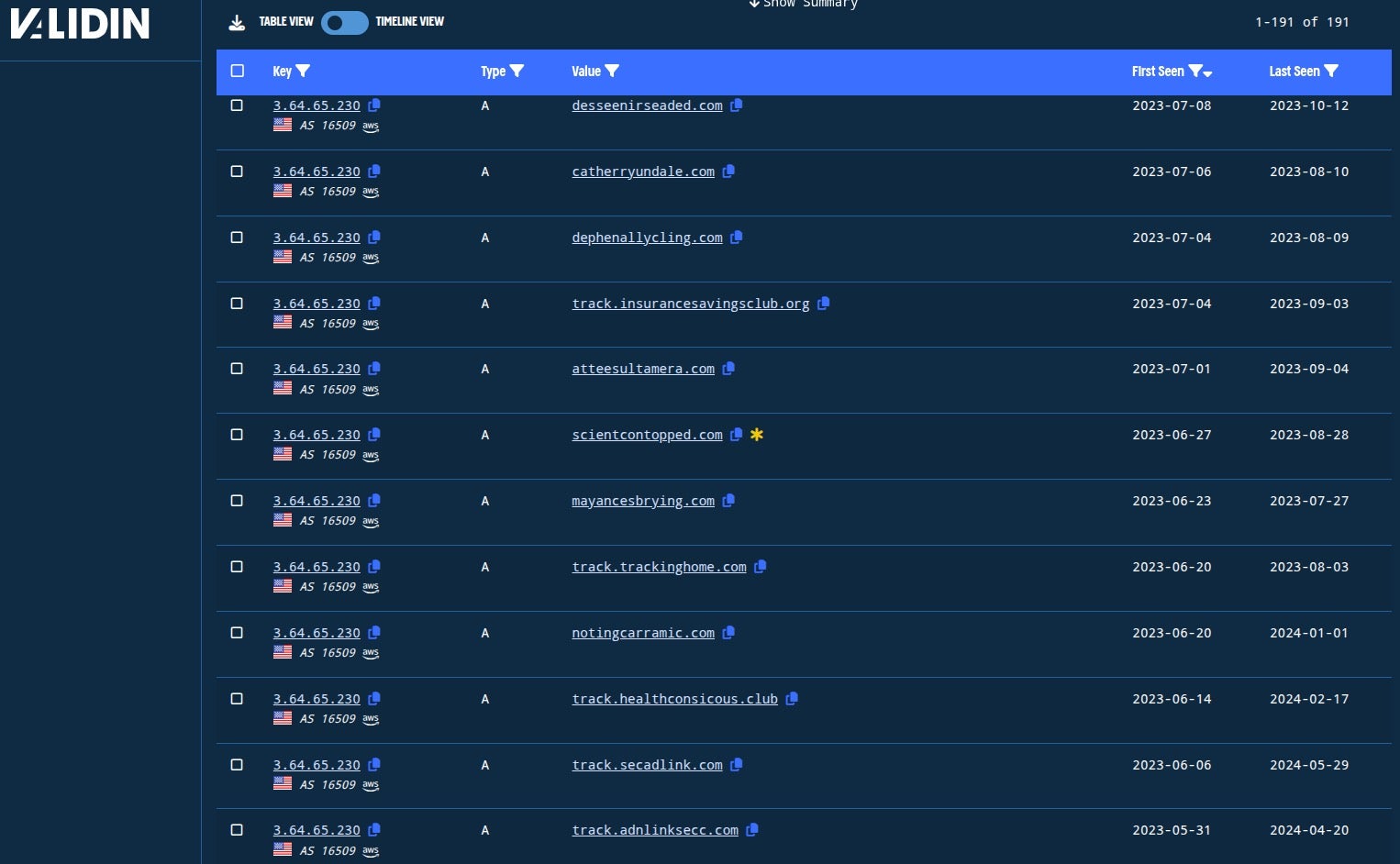
Task: Open the track.healthconsicous.club link
Action: click(x=674, y=699)
